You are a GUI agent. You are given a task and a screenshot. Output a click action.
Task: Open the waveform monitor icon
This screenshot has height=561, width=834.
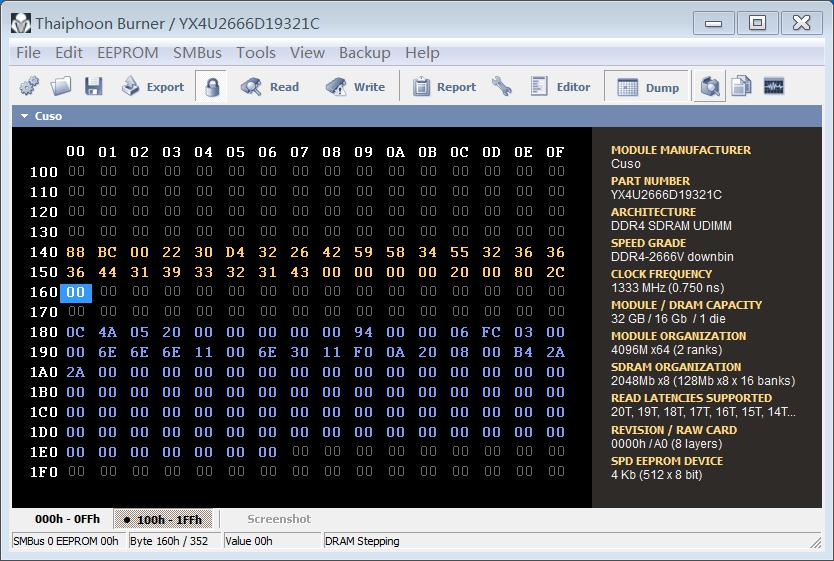pos(773,87)
